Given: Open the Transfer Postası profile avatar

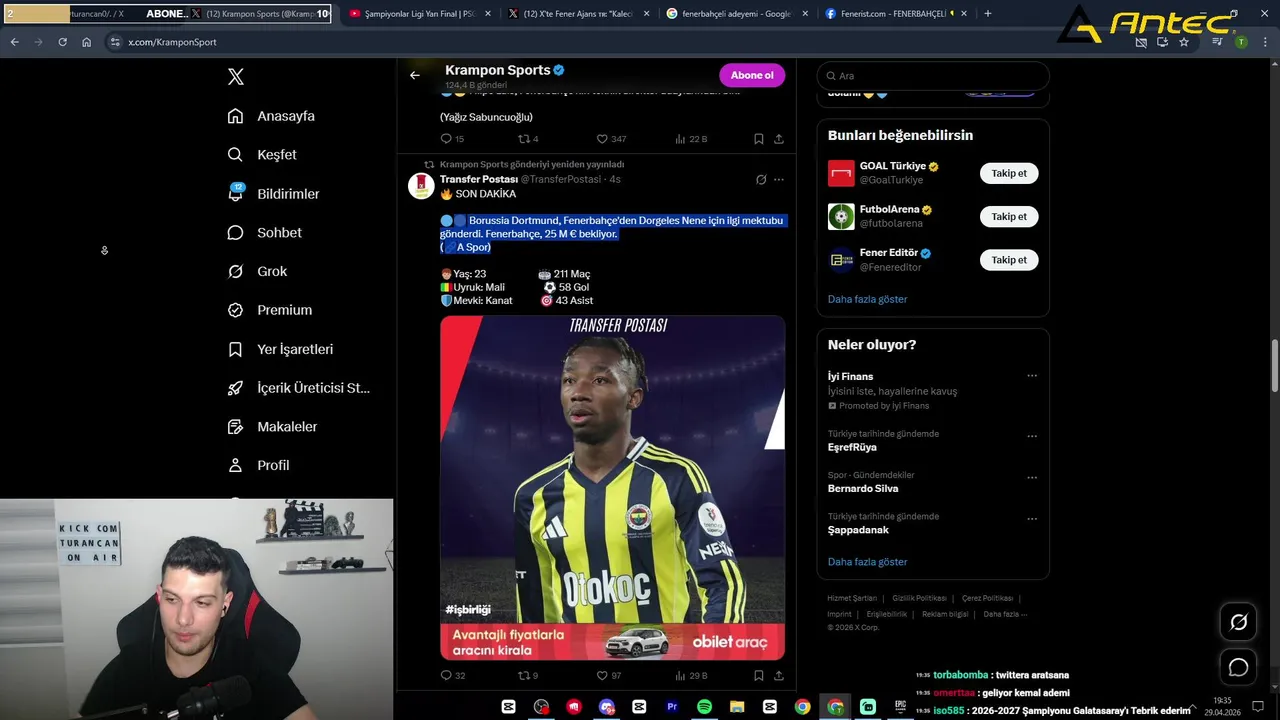Looking at the screenshot, I should pyautogui.click(x=421, y=185).
